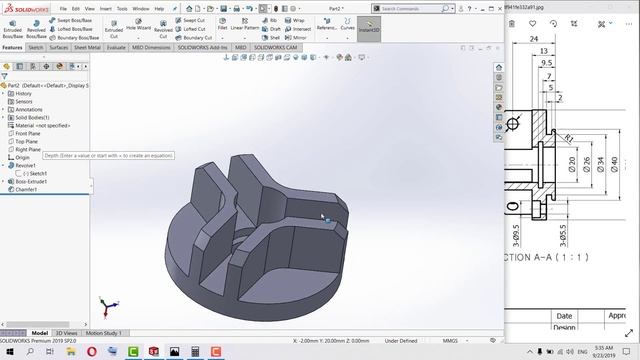Open the View menu
Image resolution: width=640 pixels, height=360 pixels.
[90, 9]
